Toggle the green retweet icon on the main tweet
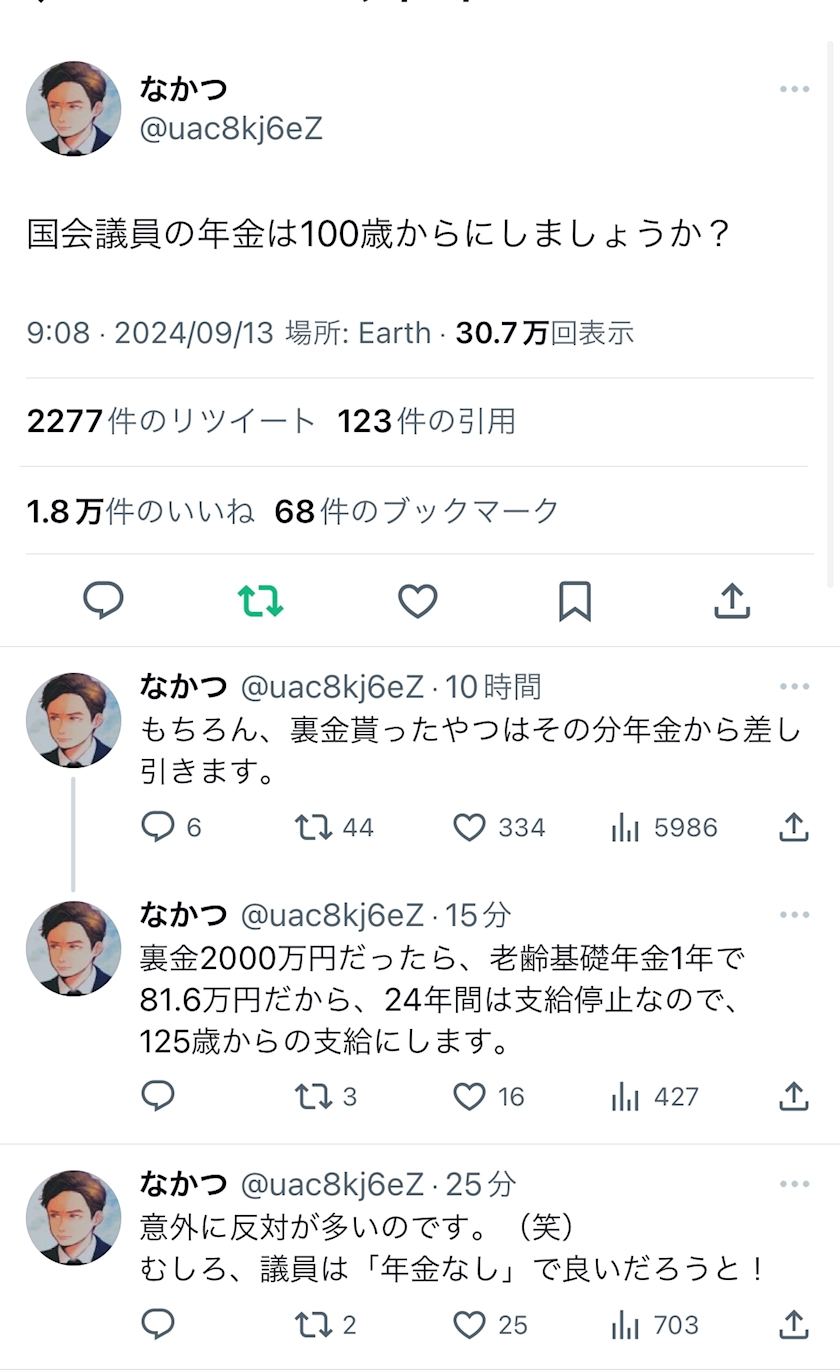840x1372 pixels. point(260,601)
